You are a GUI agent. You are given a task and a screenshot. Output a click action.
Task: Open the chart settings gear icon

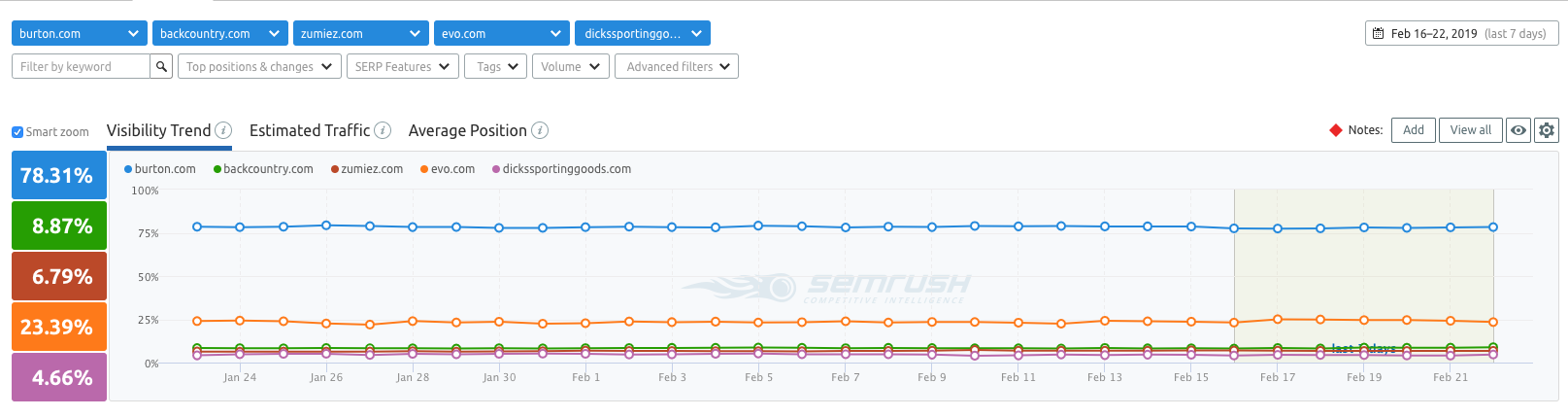tap(1547, 130)
